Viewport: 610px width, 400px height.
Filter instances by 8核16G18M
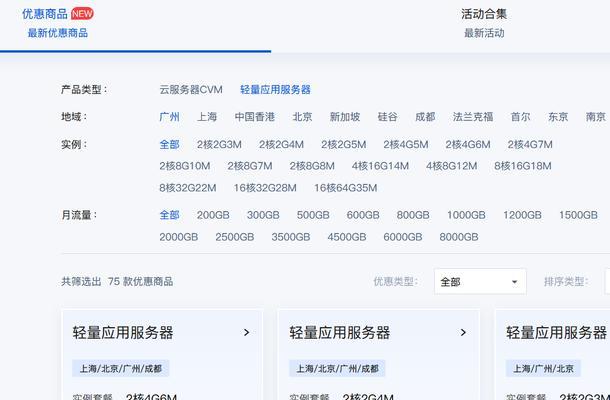(x=523, y=166)
